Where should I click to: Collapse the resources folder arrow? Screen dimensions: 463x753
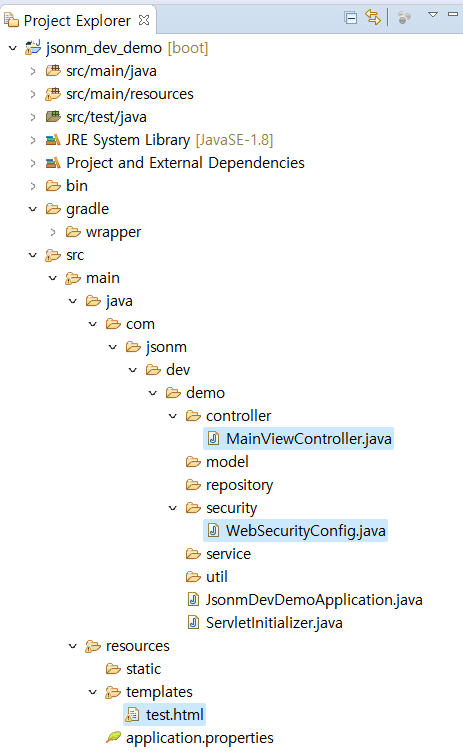point(73,646)
